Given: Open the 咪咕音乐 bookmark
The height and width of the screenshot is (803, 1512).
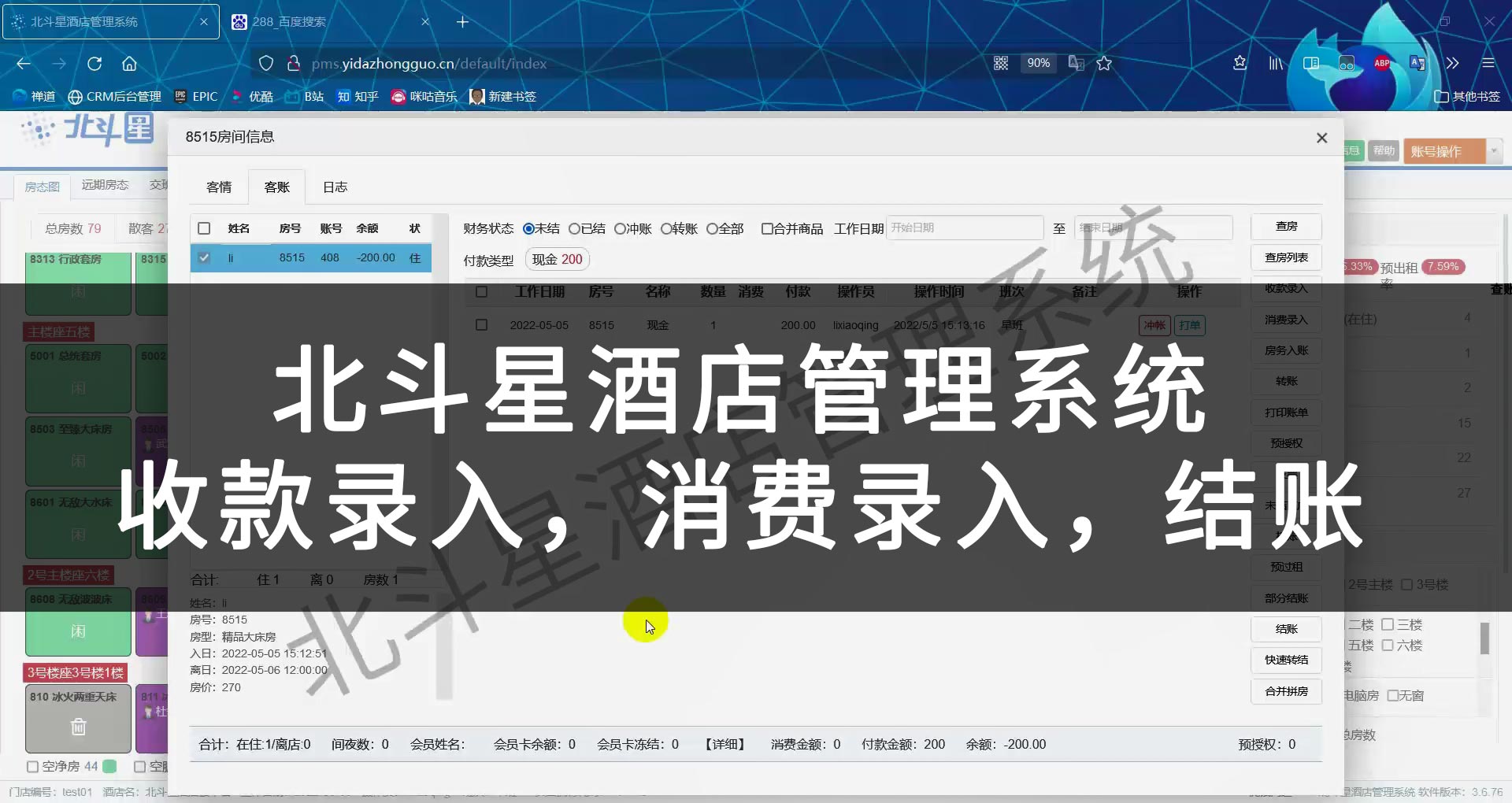Looking at the screenshot, I should 424,96.
